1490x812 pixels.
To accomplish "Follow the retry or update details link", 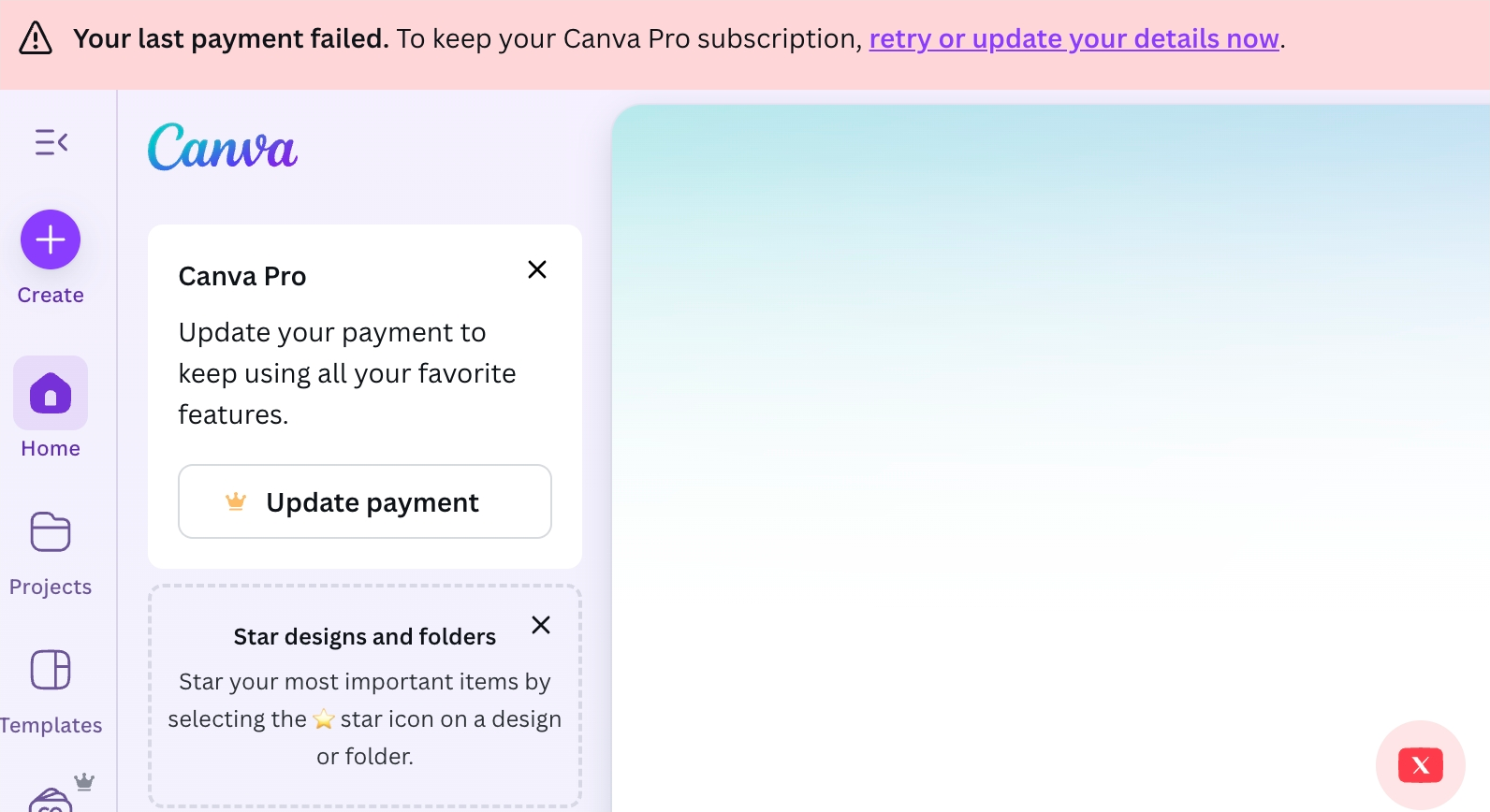I will point(1074,38).
